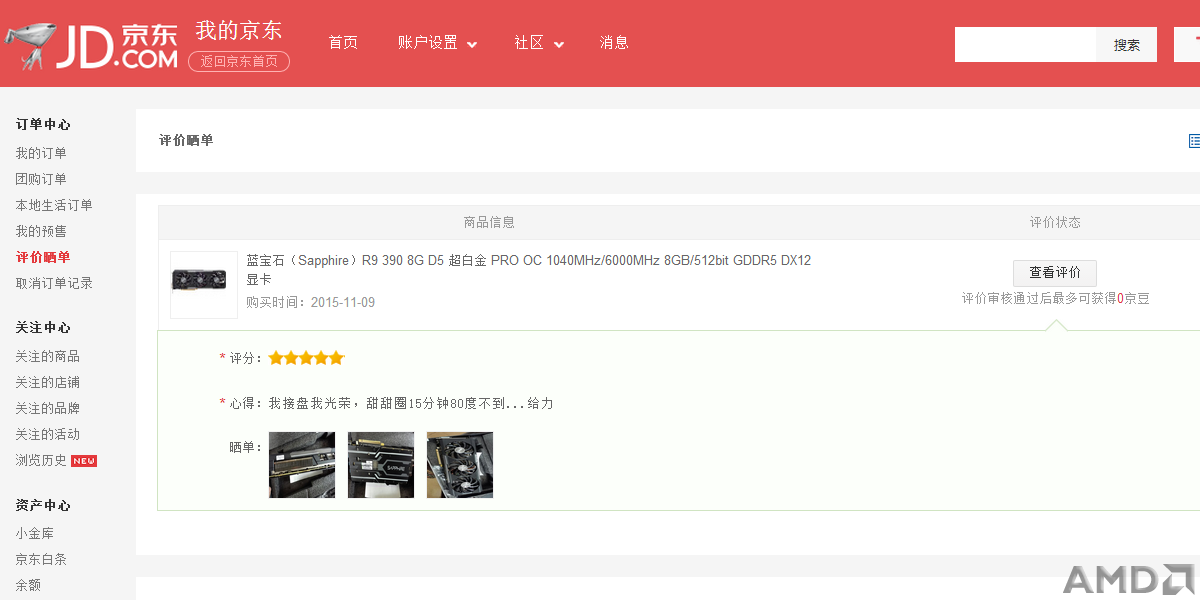The image size is (1200, 600).
Task: Click the 搜索 button
Action: click(x=1127, y=45)
